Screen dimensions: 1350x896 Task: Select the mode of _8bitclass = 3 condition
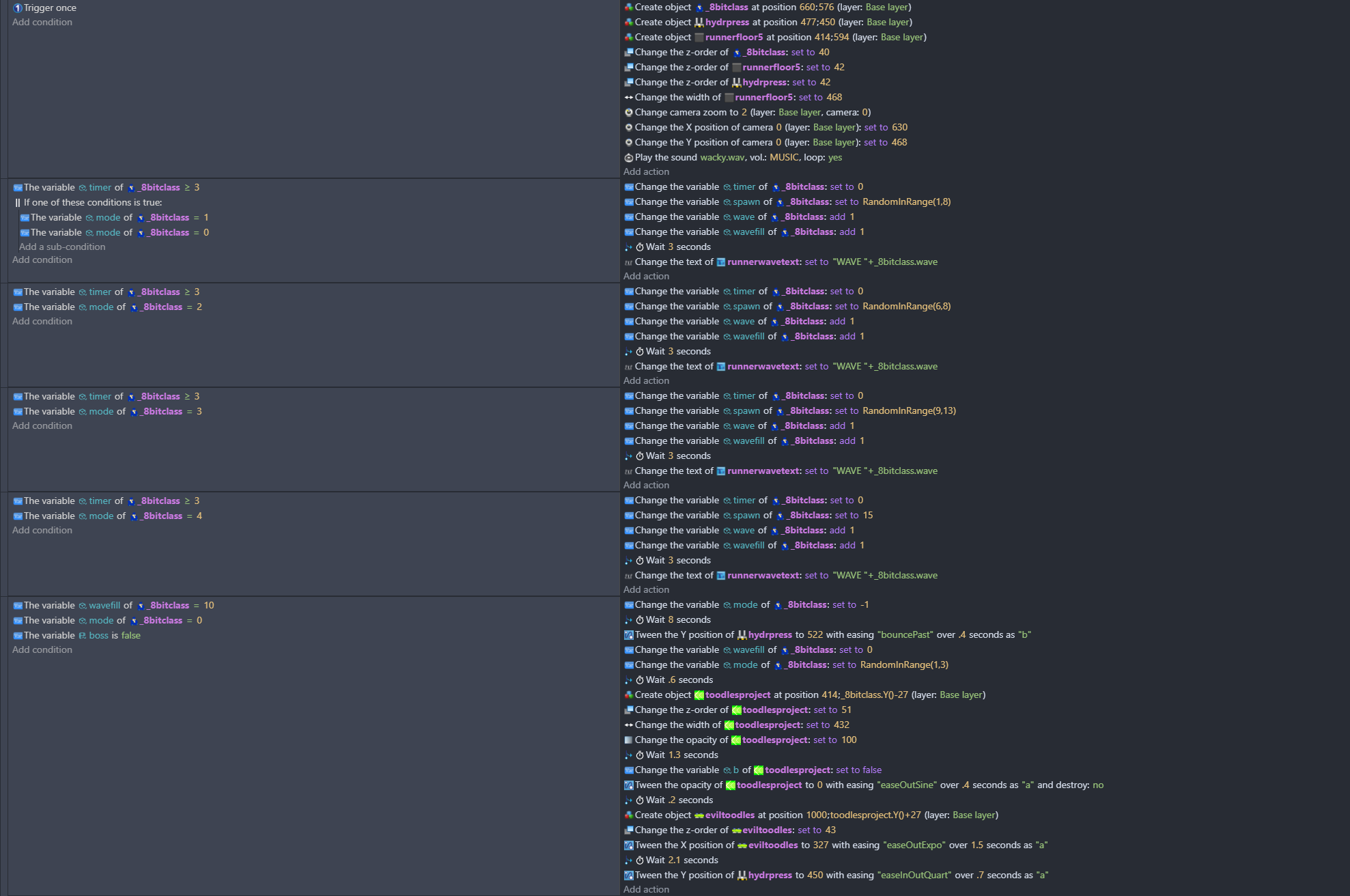point(107,412)
